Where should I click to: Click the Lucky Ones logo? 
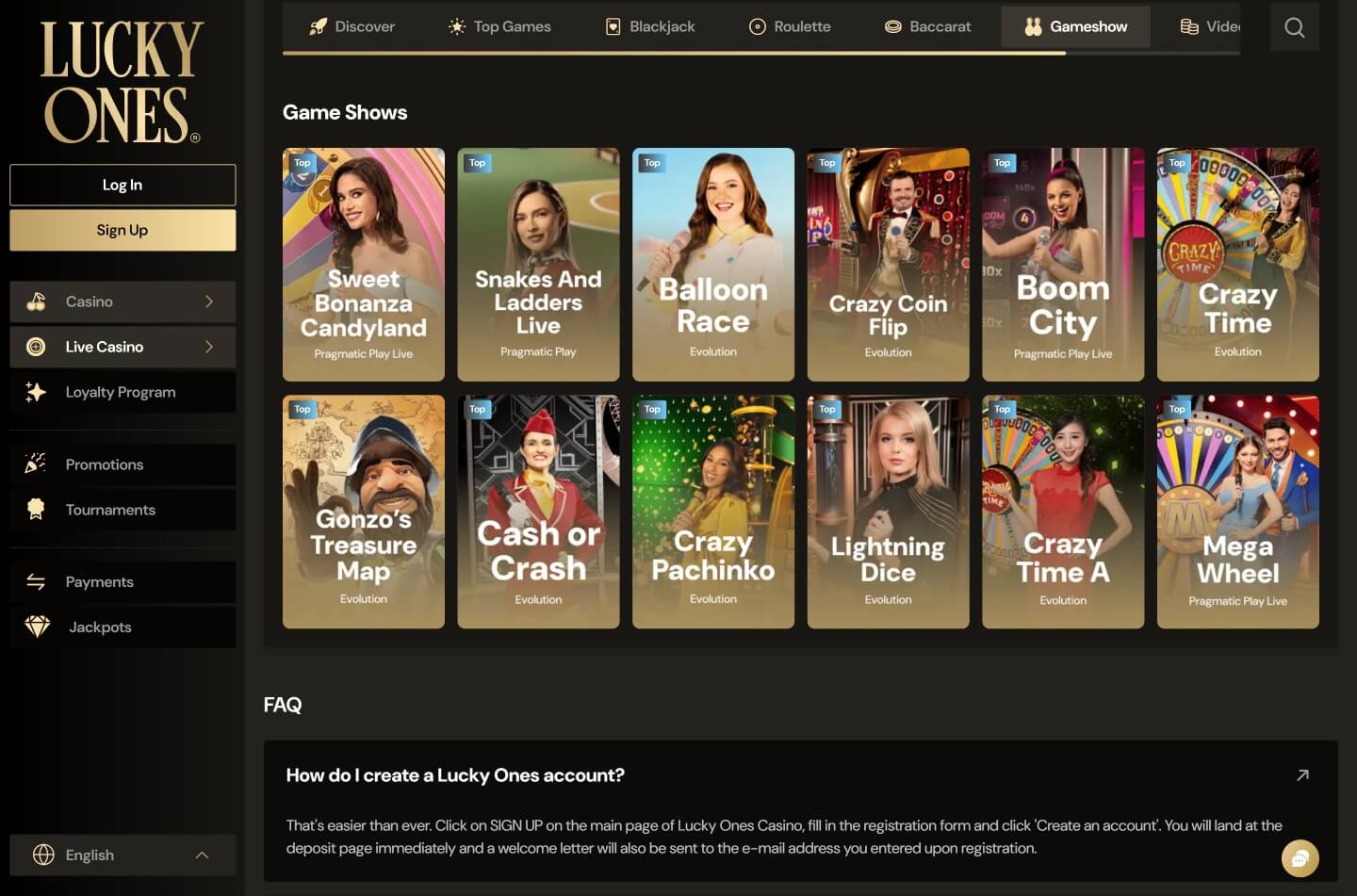(x=121, y=80)
